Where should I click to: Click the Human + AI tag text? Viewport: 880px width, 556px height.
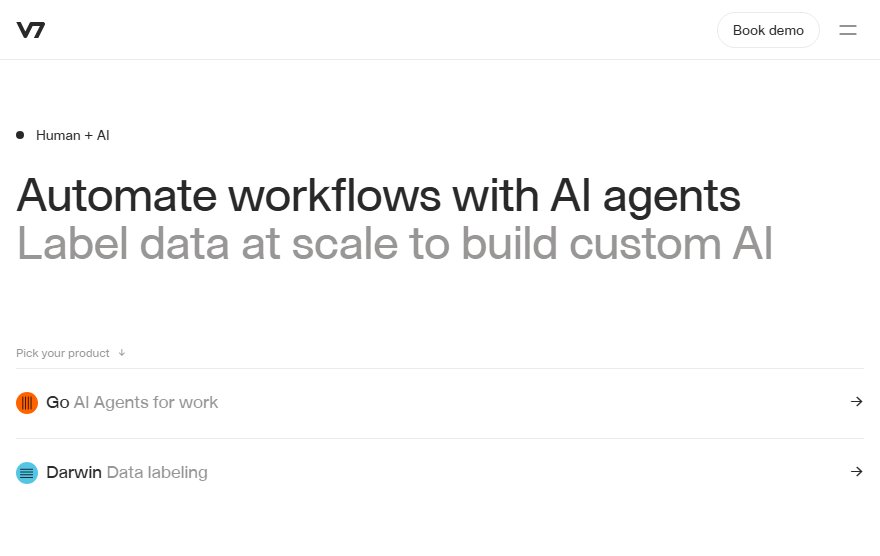click(72, 135)
